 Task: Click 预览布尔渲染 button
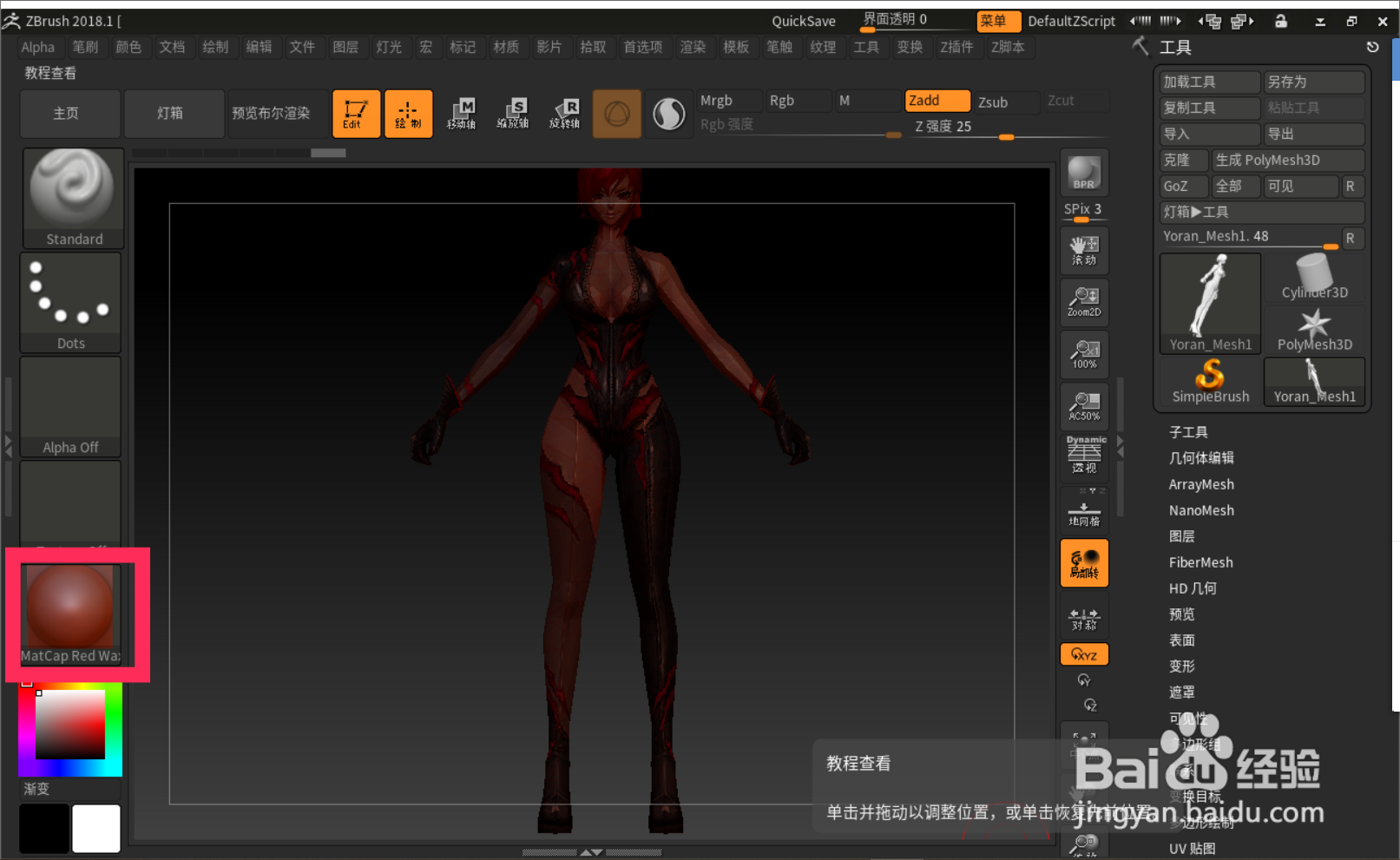click(278, 114)
